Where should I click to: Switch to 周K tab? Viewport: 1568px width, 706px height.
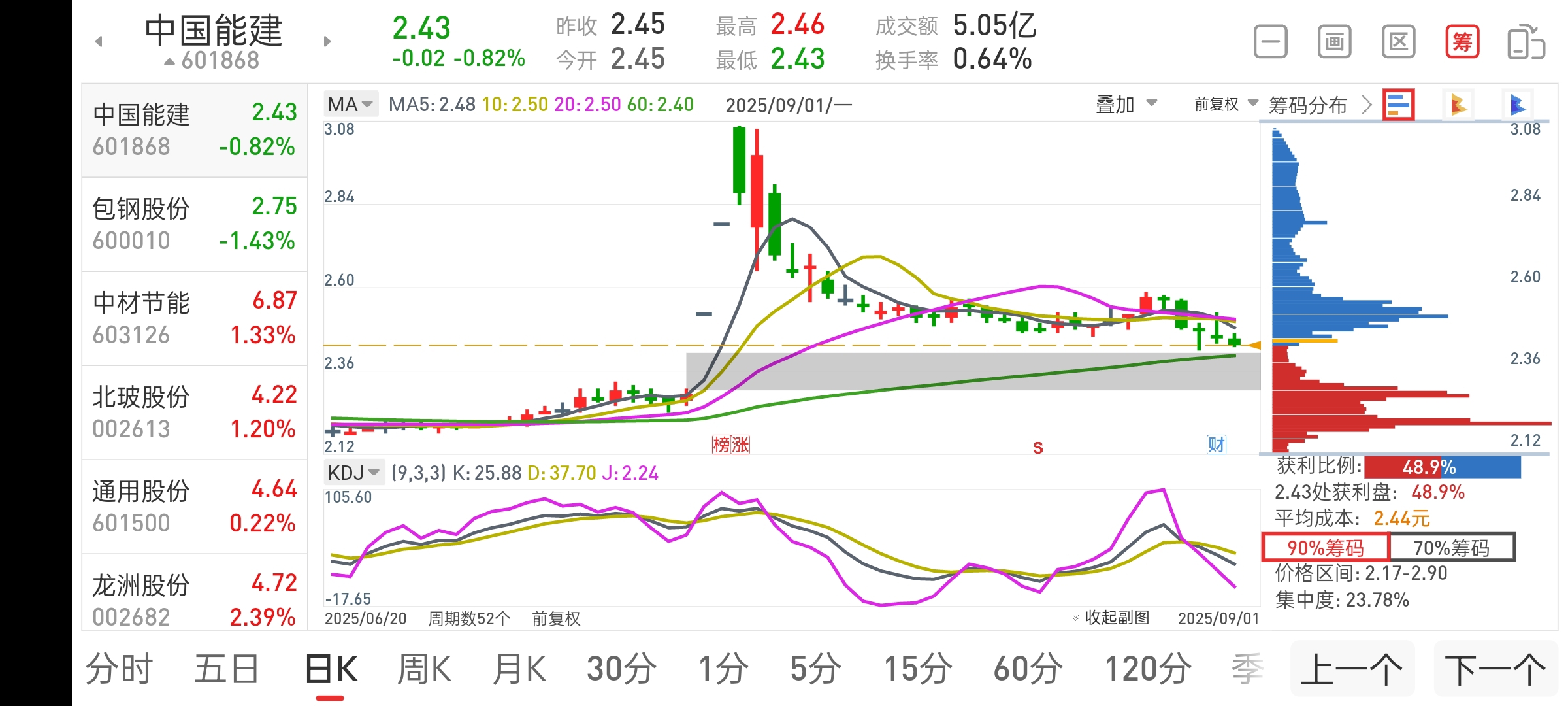click(425, 669)
